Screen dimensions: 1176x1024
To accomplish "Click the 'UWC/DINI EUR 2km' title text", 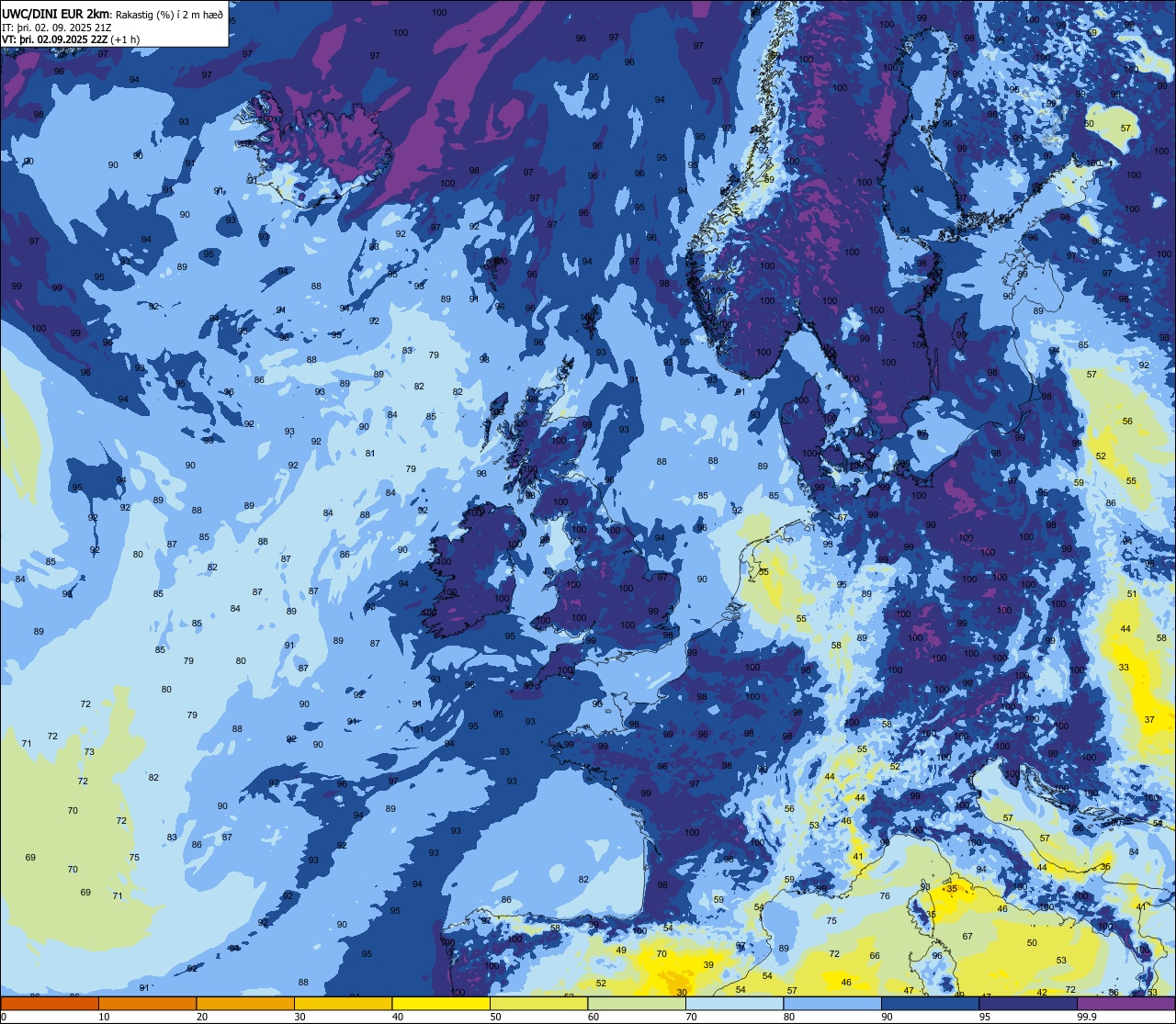I will [x=56, y=13].
